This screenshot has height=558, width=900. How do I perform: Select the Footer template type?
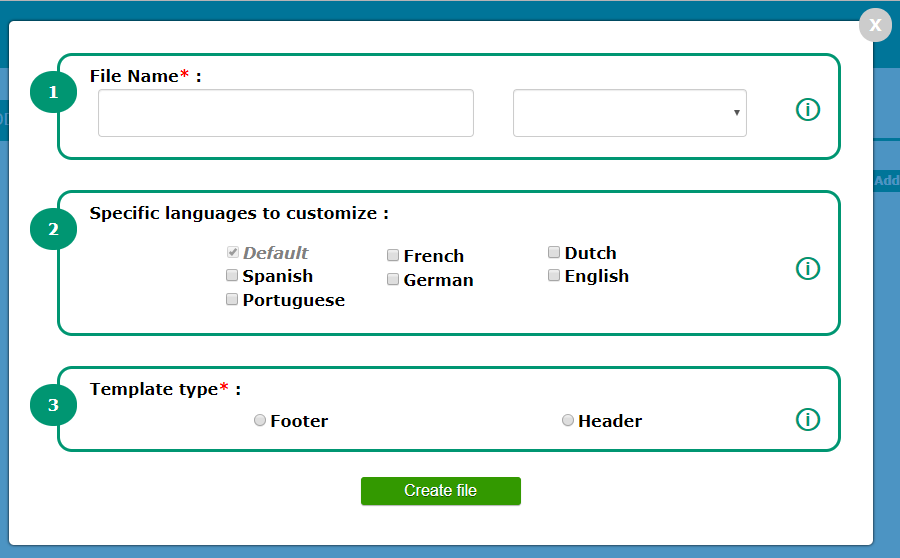(x=260, y=421)
